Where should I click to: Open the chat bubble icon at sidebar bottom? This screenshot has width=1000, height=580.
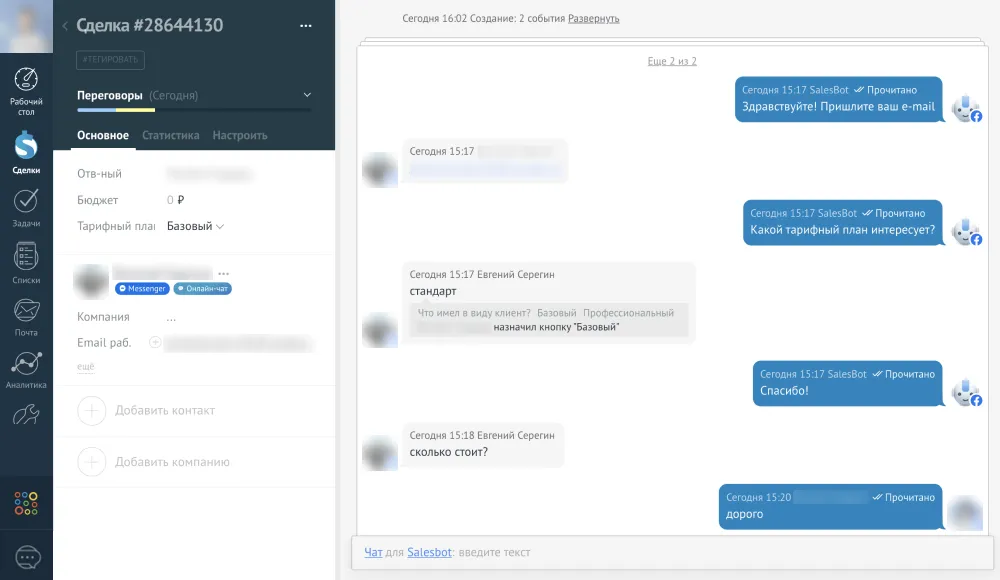pos(27,558)
